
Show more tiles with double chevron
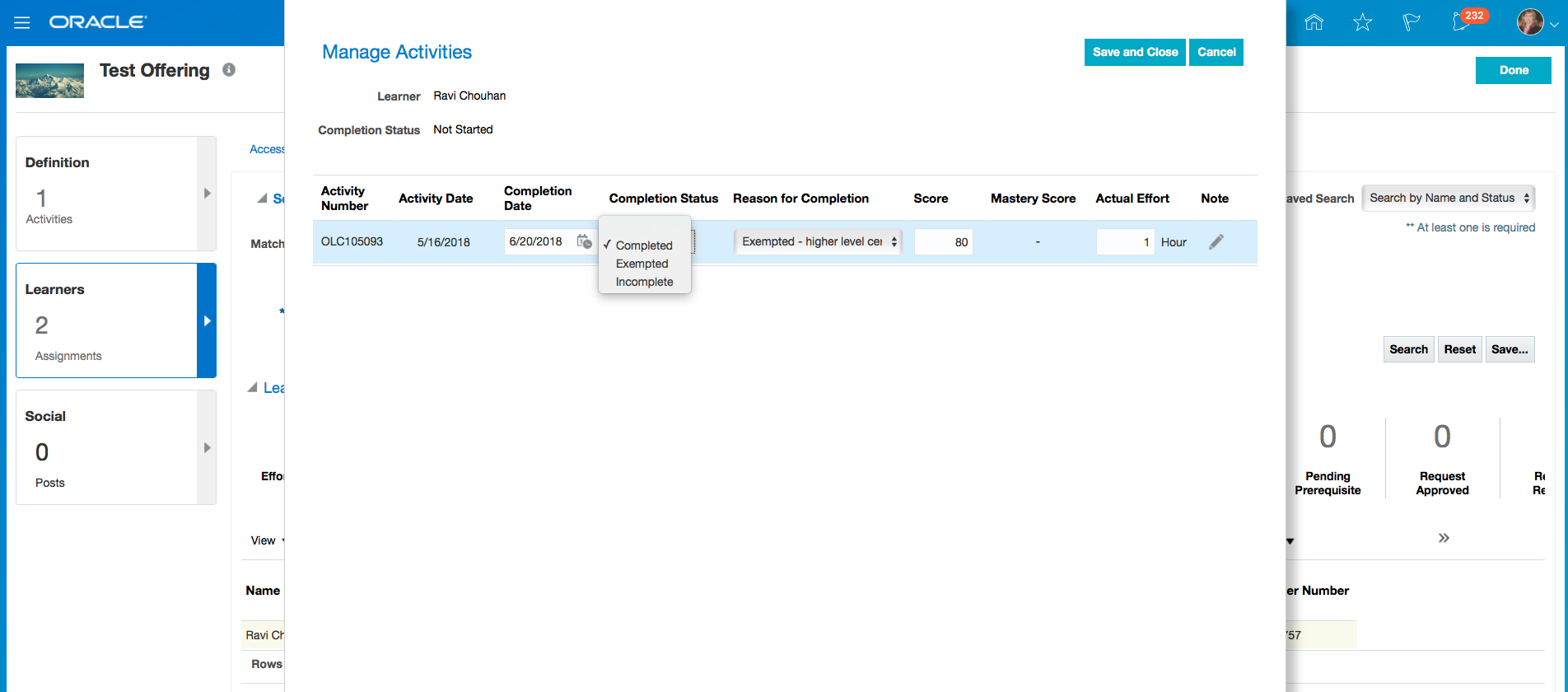click(x=1444, y=538)
